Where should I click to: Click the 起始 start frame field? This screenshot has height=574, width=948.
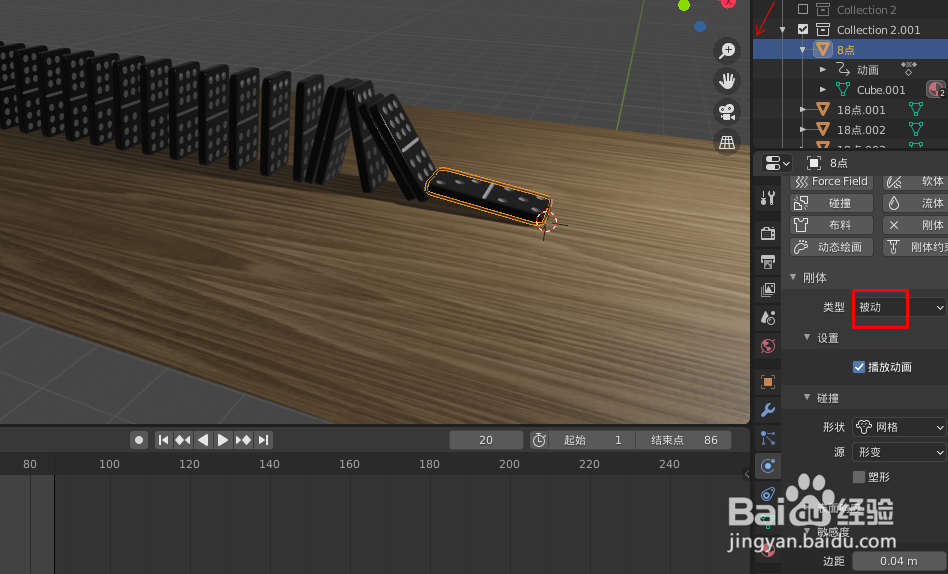592,440
